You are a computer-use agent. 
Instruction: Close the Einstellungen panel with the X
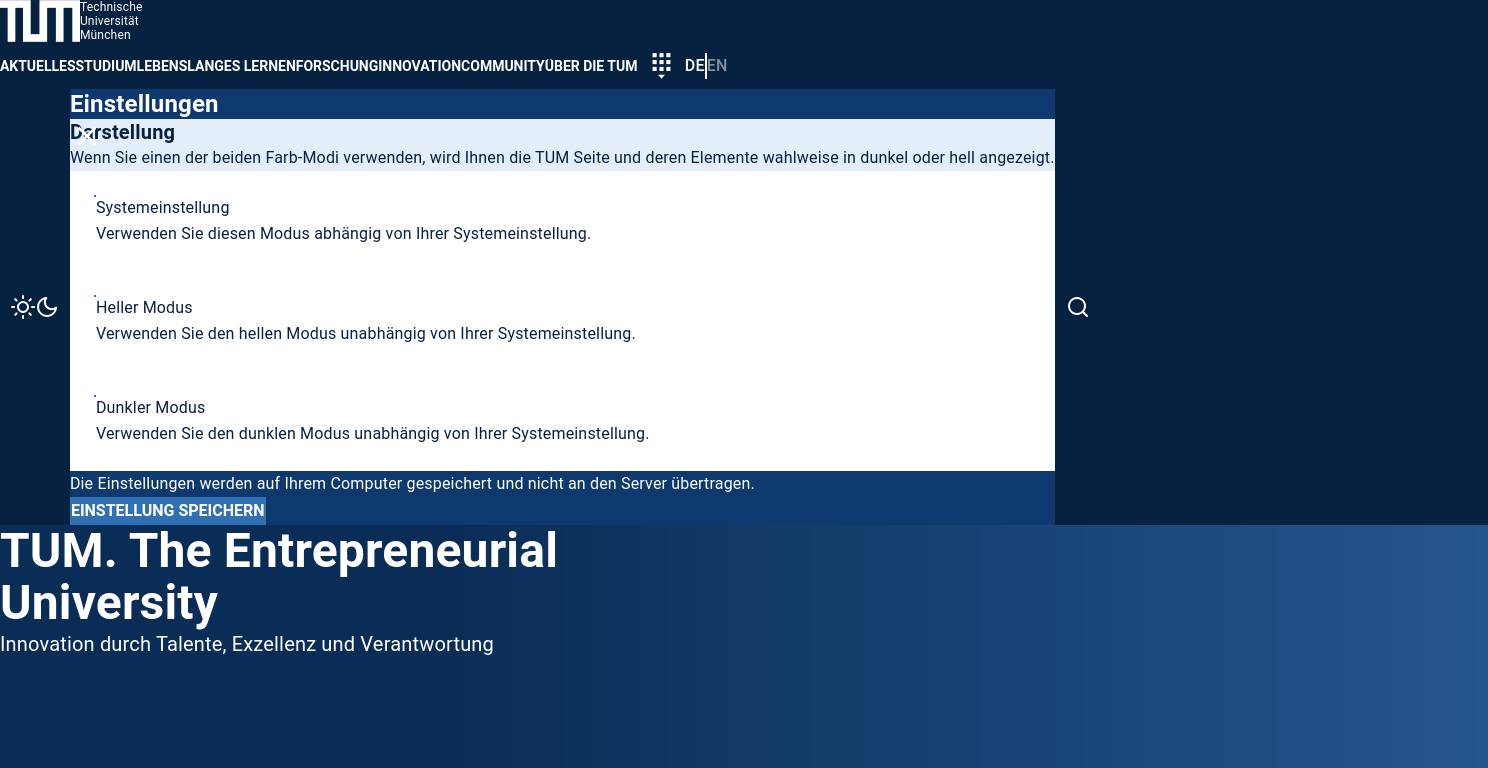[87, 136]
